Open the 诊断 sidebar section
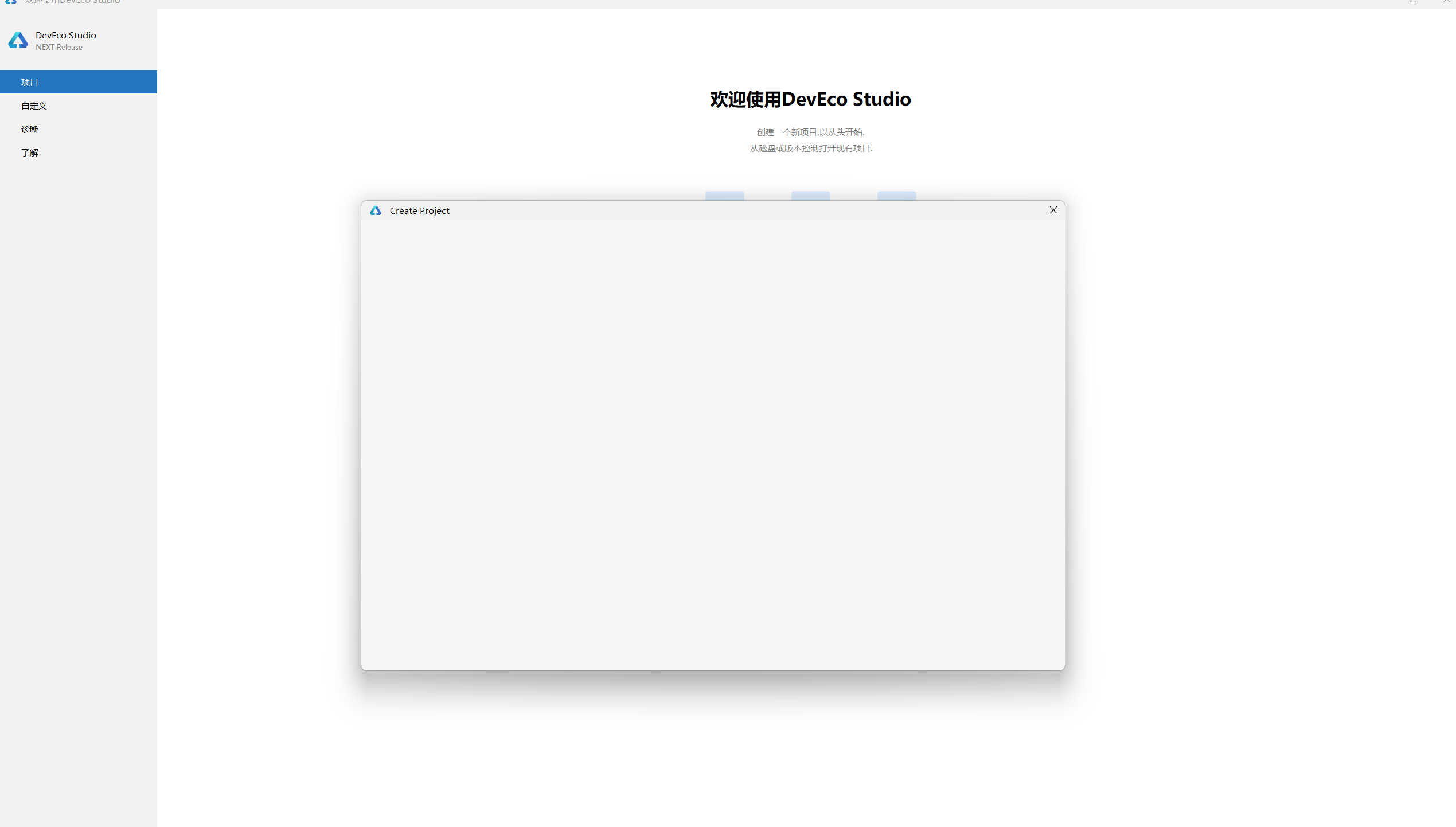Image resolution: width=1456 pixels, height=827 pixels. tap(79, 130)
